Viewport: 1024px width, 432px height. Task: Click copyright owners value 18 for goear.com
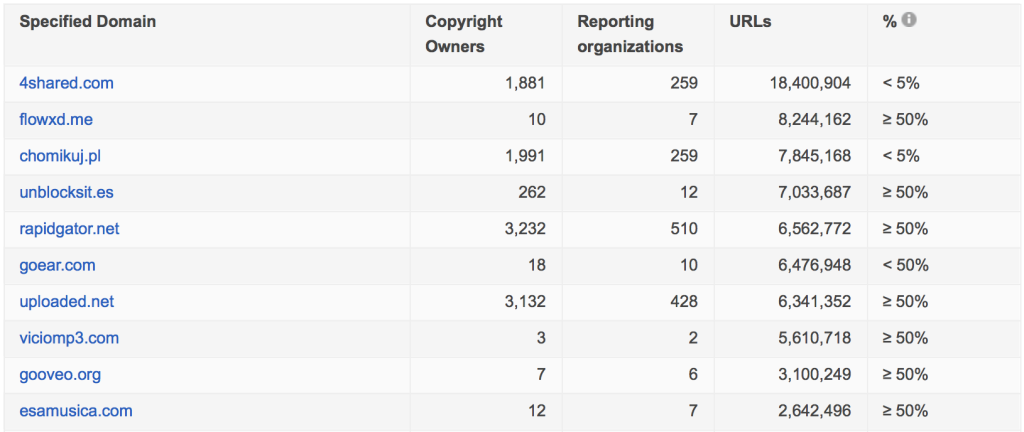point(538,266)
